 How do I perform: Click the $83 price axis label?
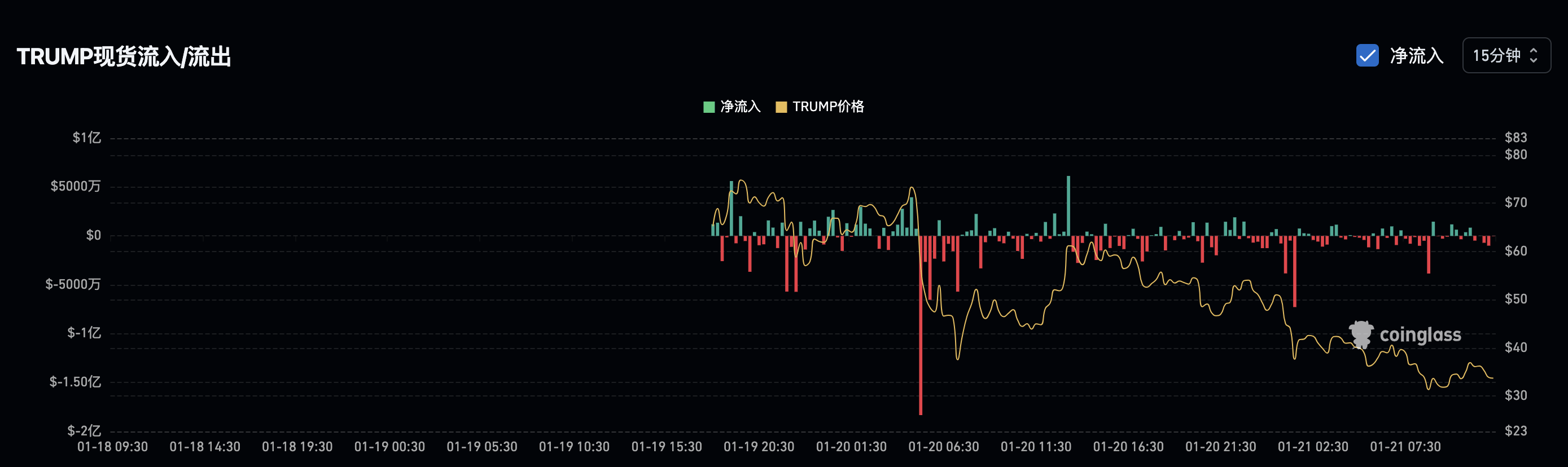[1516, 138]
